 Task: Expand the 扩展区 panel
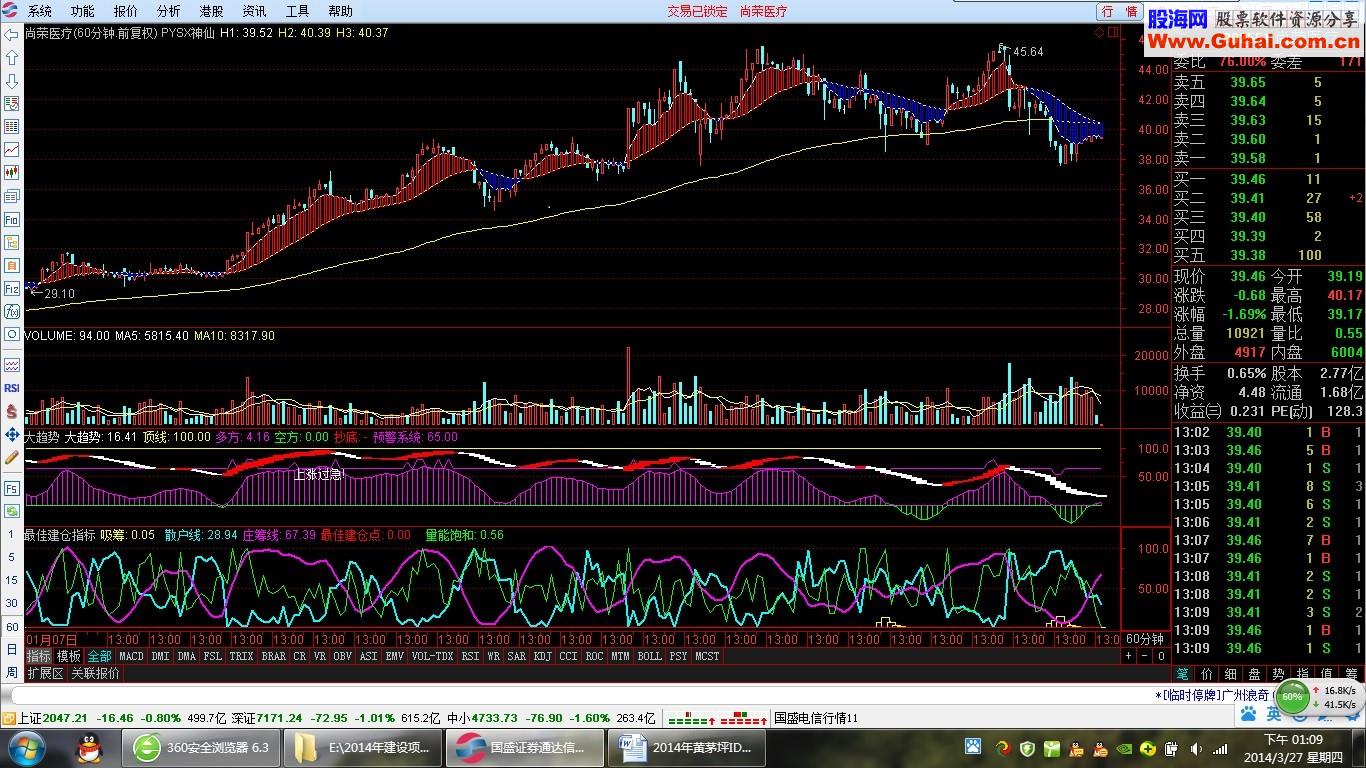pos(45,674)
